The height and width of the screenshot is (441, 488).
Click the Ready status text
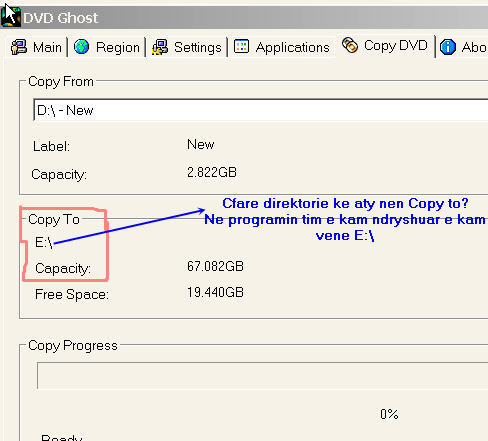click(62, 437)
